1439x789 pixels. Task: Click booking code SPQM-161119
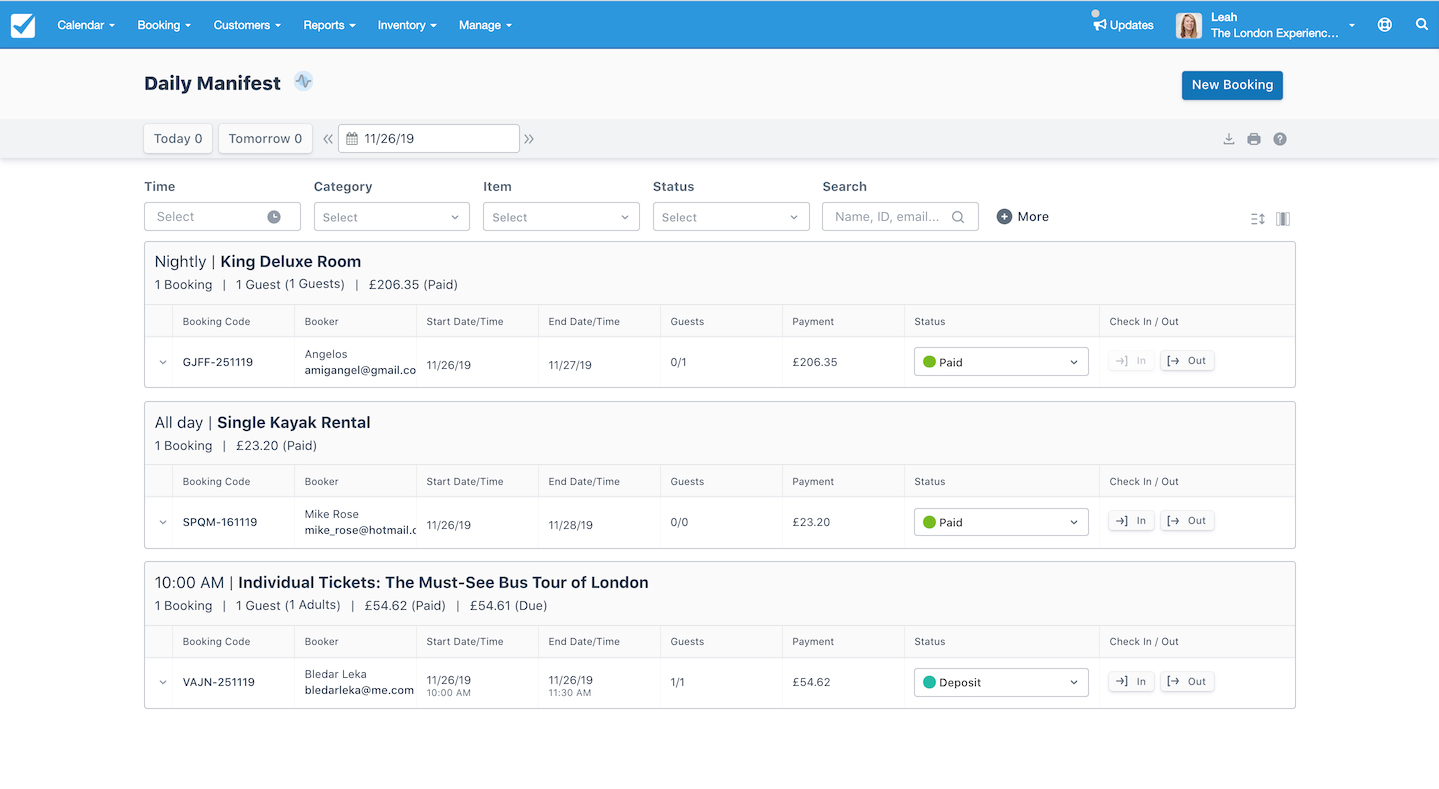click(x=220, y=522)
